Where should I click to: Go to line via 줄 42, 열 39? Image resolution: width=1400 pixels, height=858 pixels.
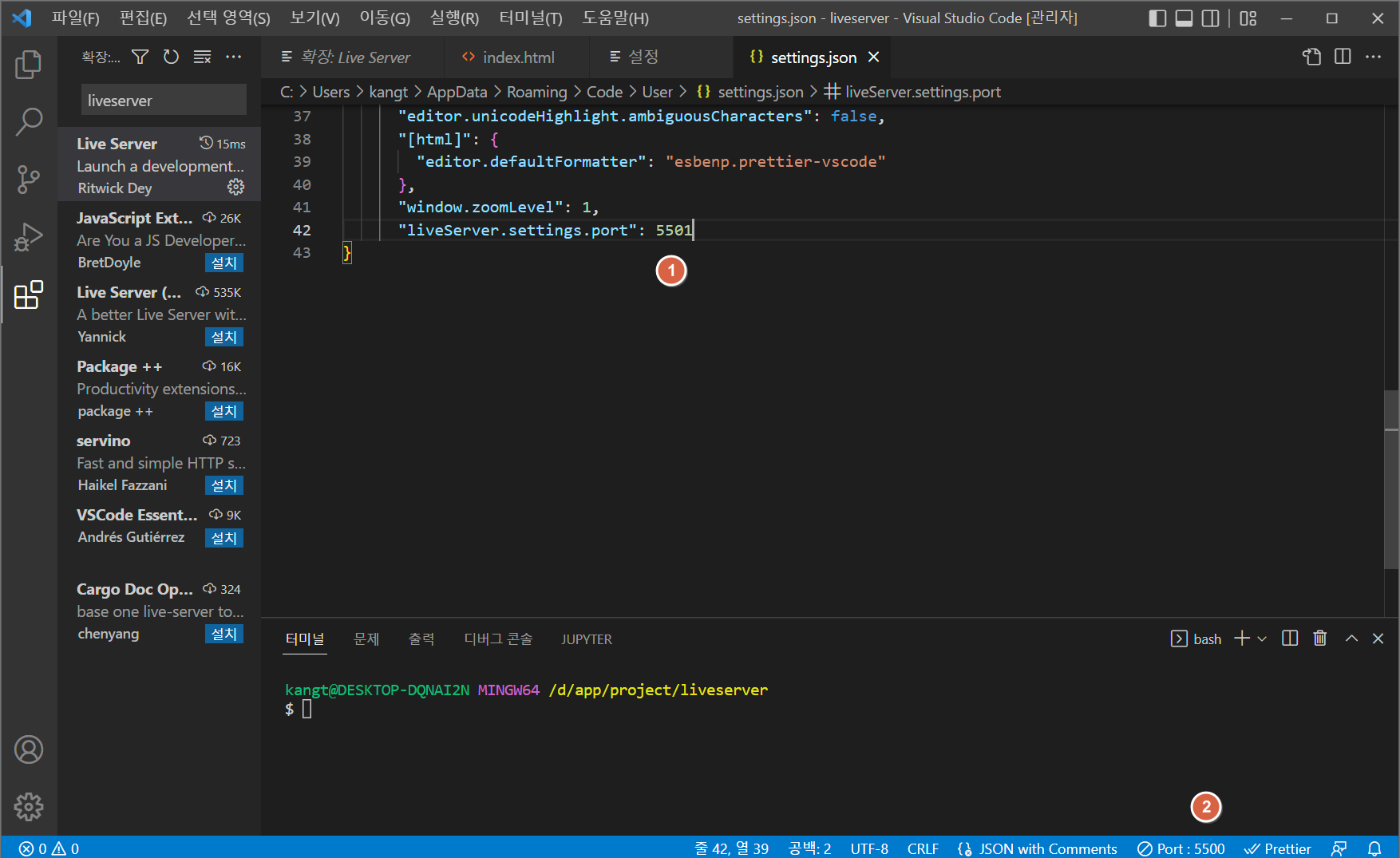tap(731, 848)
